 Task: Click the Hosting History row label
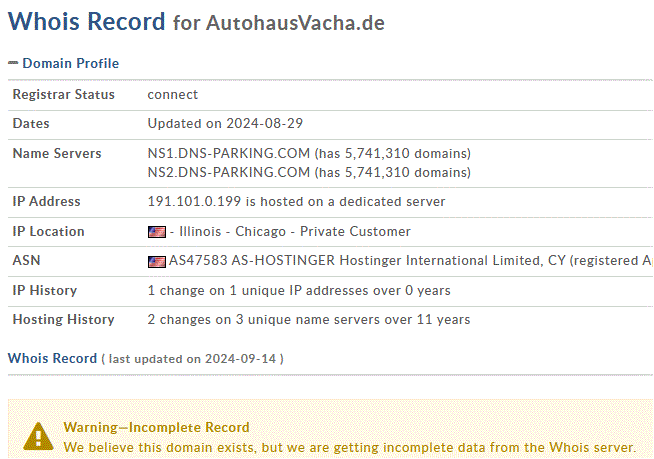pyautogui.click(x=63, y=320)
